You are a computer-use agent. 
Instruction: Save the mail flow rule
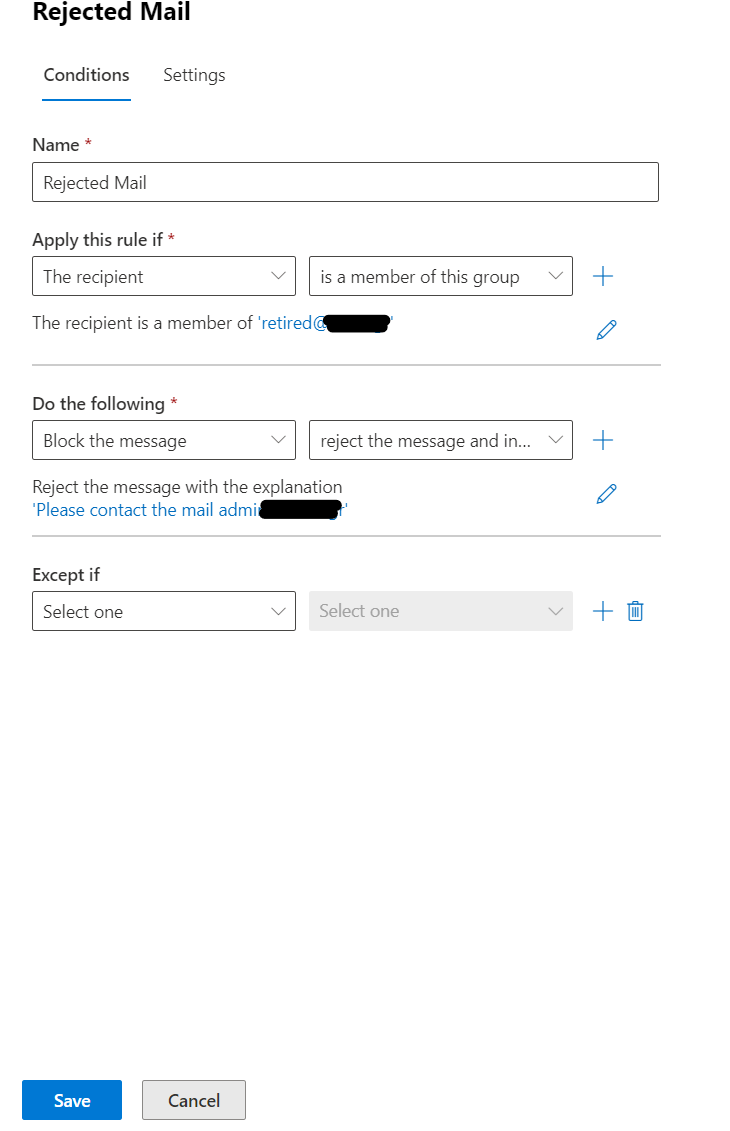72,1100
